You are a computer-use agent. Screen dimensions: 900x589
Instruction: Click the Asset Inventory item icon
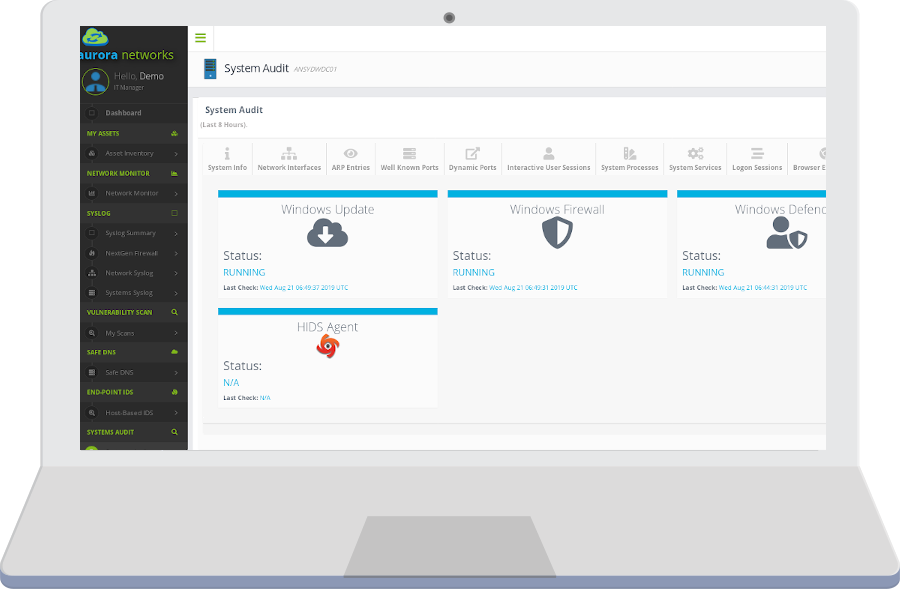[92, 153]
